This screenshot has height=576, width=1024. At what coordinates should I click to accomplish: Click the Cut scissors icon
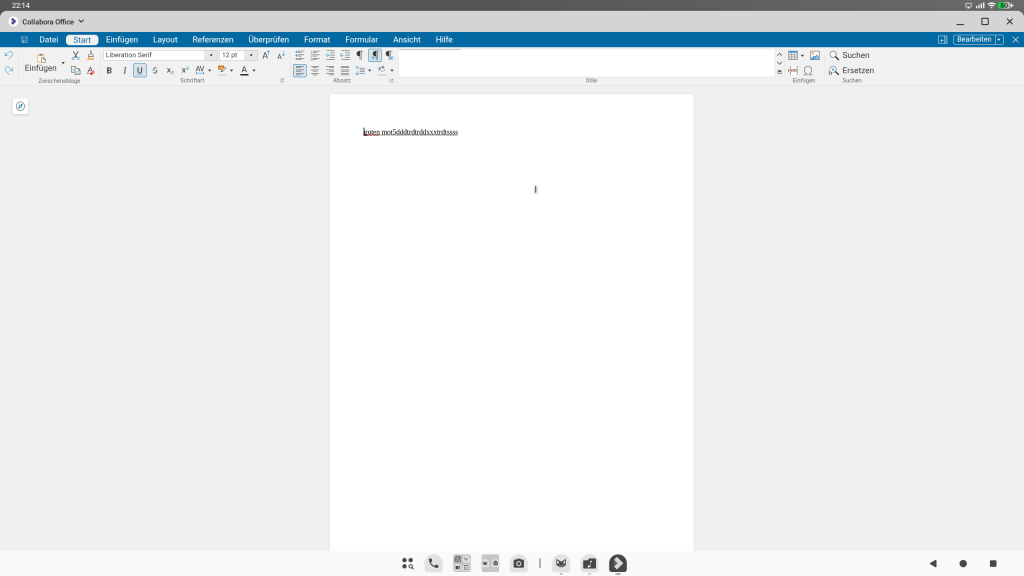click(x=76, y=56)
